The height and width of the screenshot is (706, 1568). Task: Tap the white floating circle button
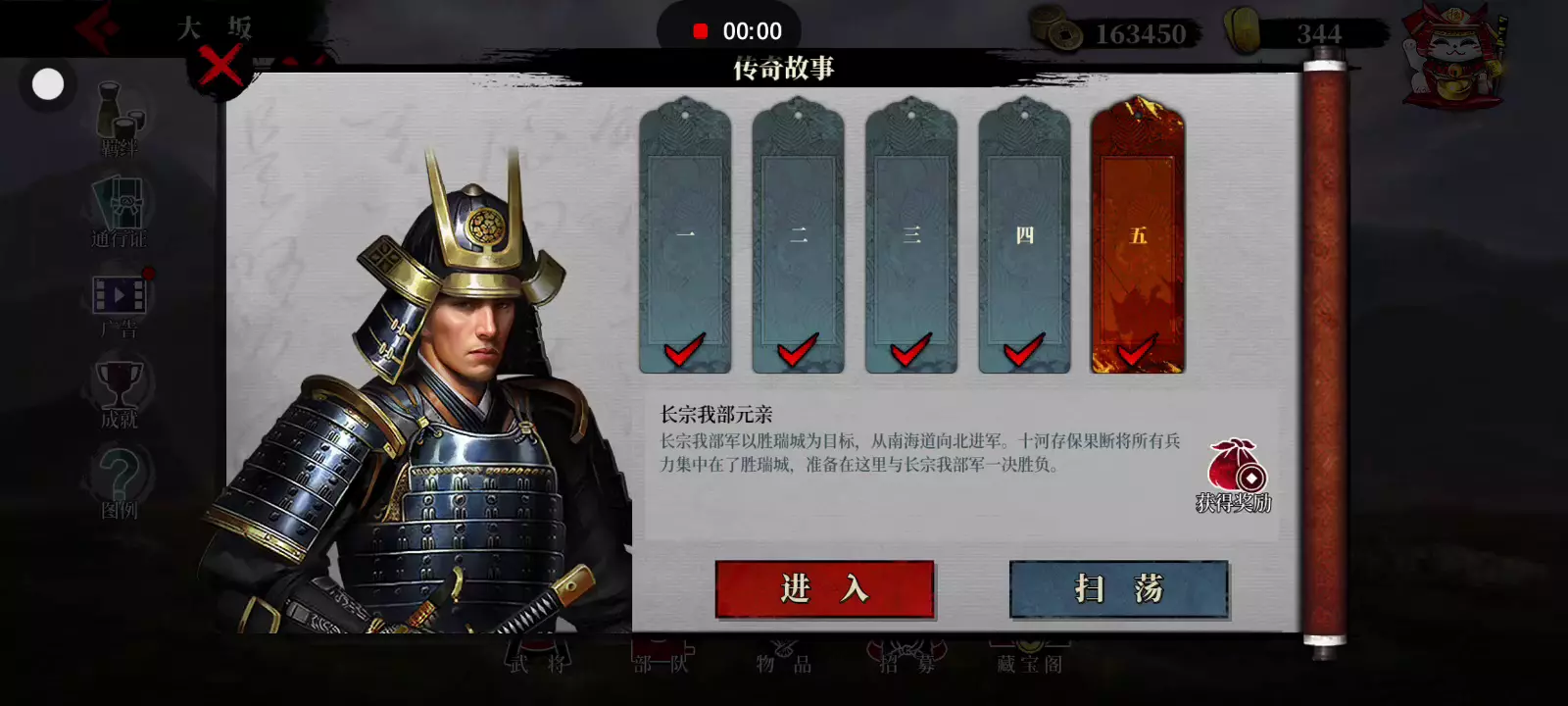[48, 85]
